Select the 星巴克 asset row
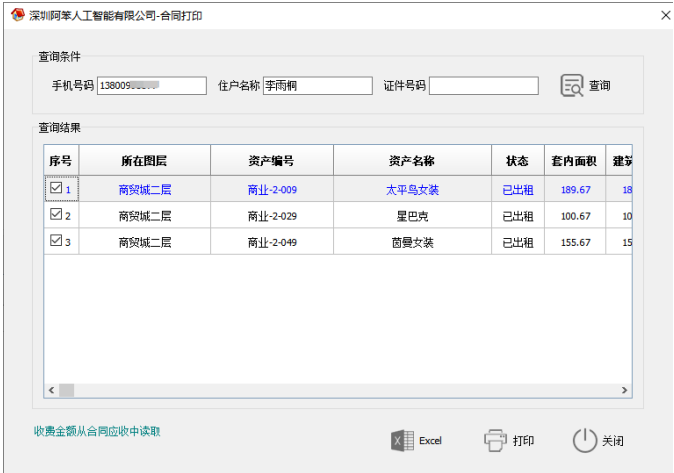Screen dimensions: 674x473 coord(412,215)
